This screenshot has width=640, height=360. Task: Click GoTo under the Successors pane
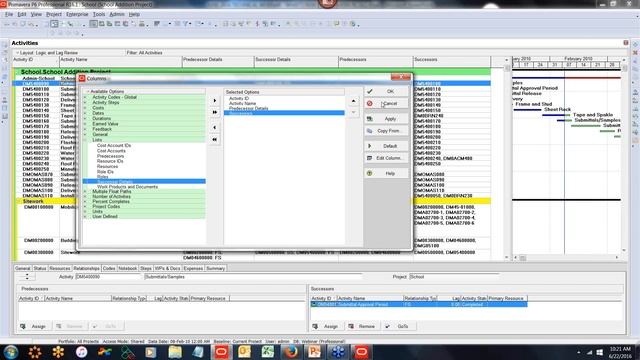click(398, 327)
